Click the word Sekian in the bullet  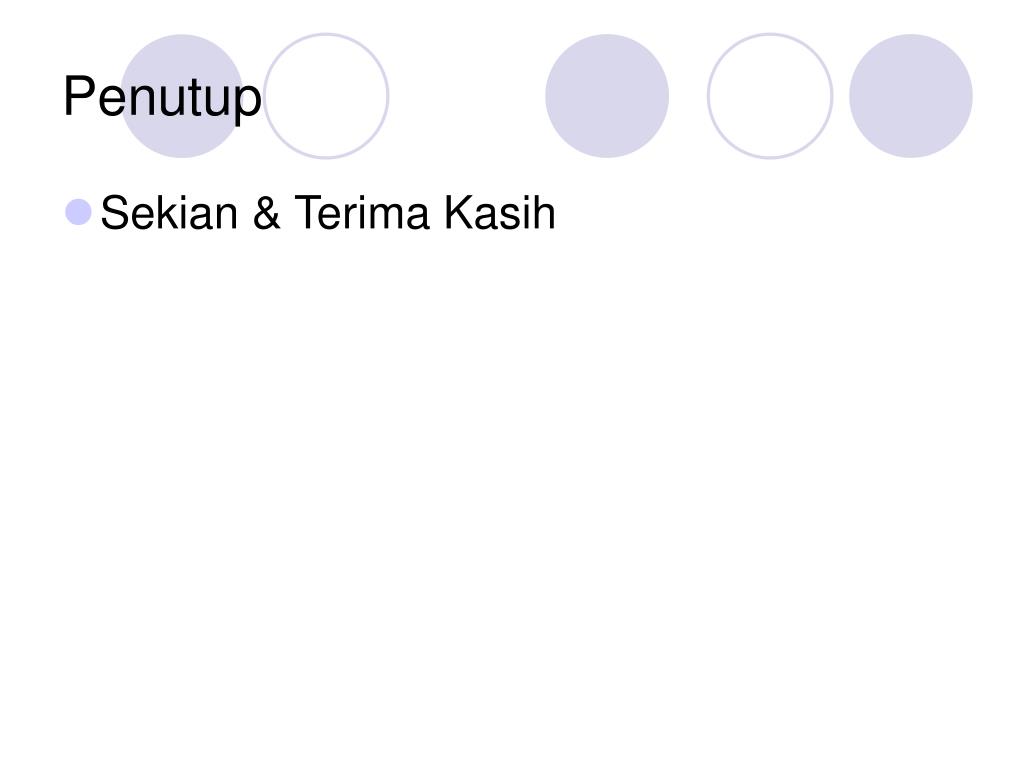[x=169, y=212]
